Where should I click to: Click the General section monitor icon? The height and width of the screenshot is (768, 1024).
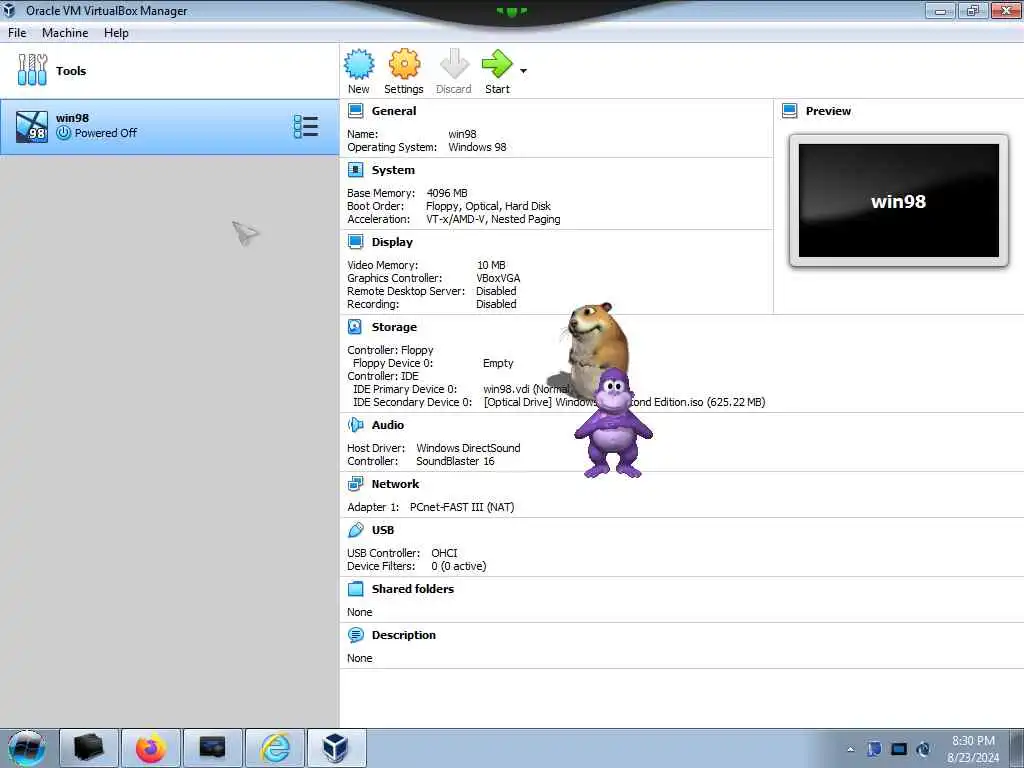[355, 111]
